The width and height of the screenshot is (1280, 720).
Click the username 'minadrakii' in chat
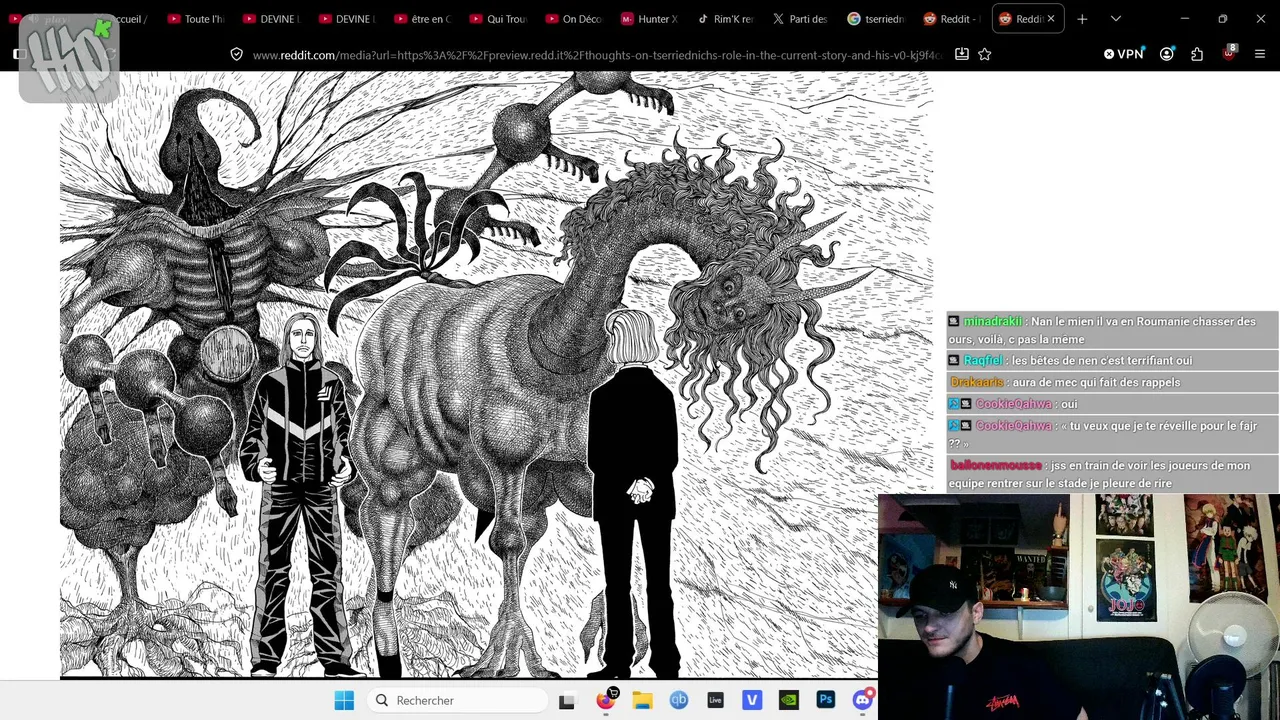click(x=993, y=321)
